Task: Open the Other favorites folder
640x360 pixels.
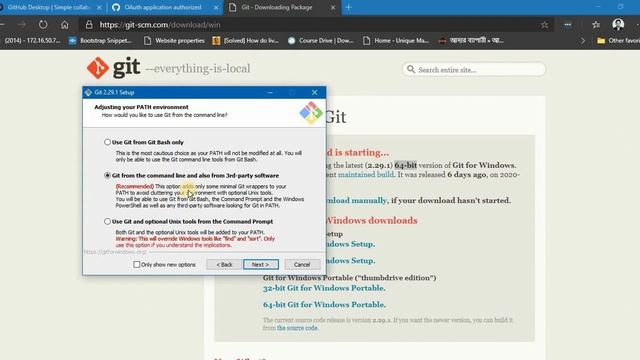Action: (618, 40)
